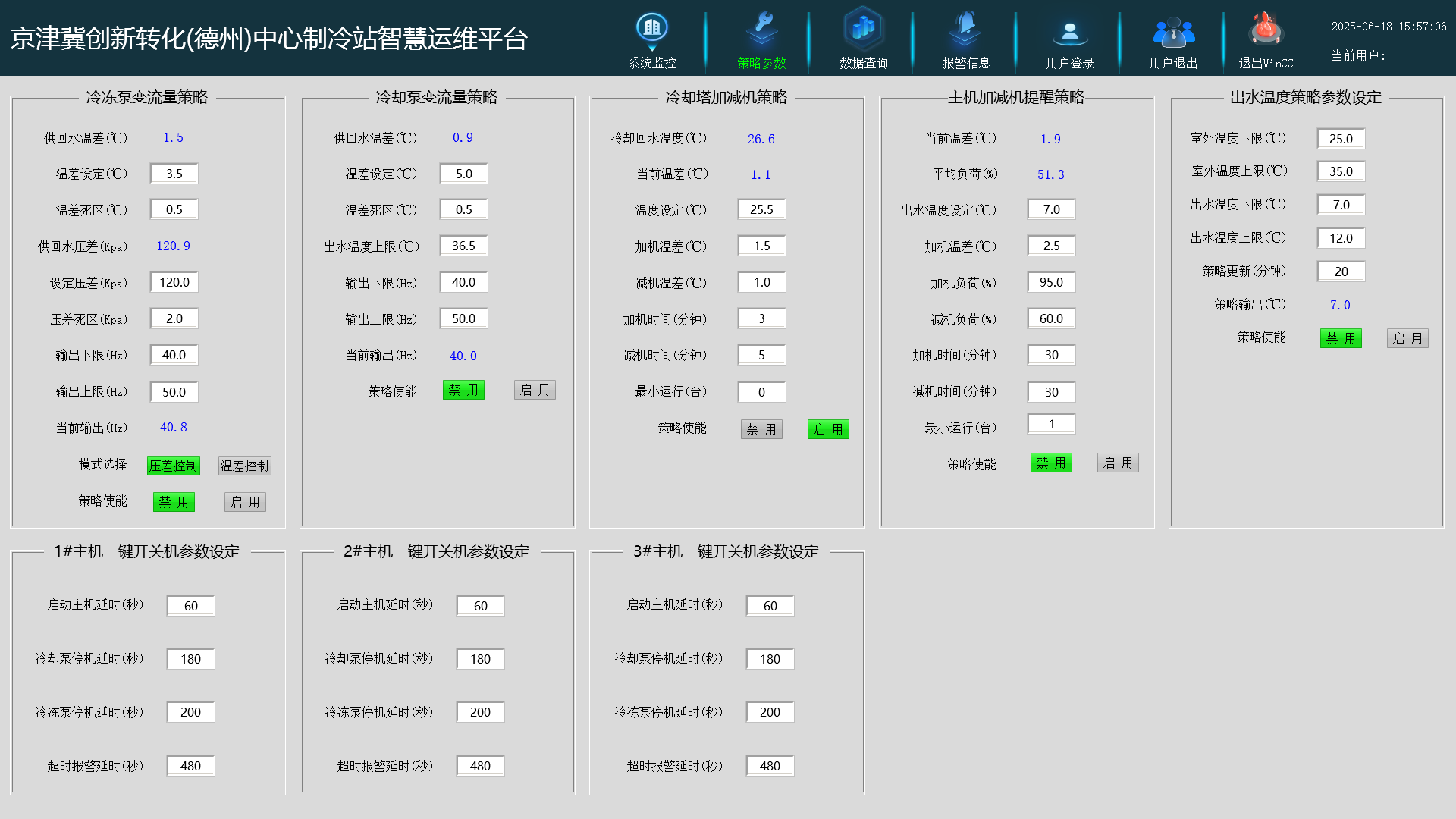Click 设定压差 input showing 120.0
The height and width of the screenshot is (819, 1456).
(x=174, y=282)
